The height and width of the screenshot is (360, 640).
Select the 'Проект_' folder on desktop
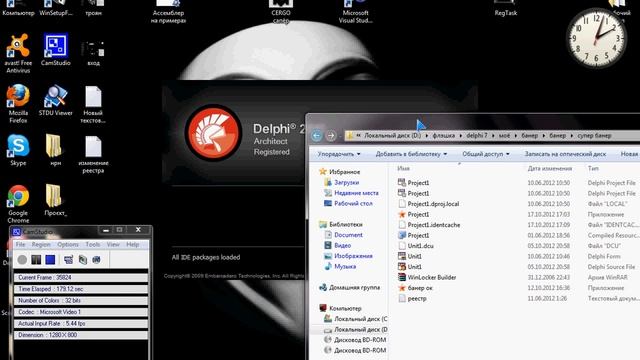tap(55, 200)
